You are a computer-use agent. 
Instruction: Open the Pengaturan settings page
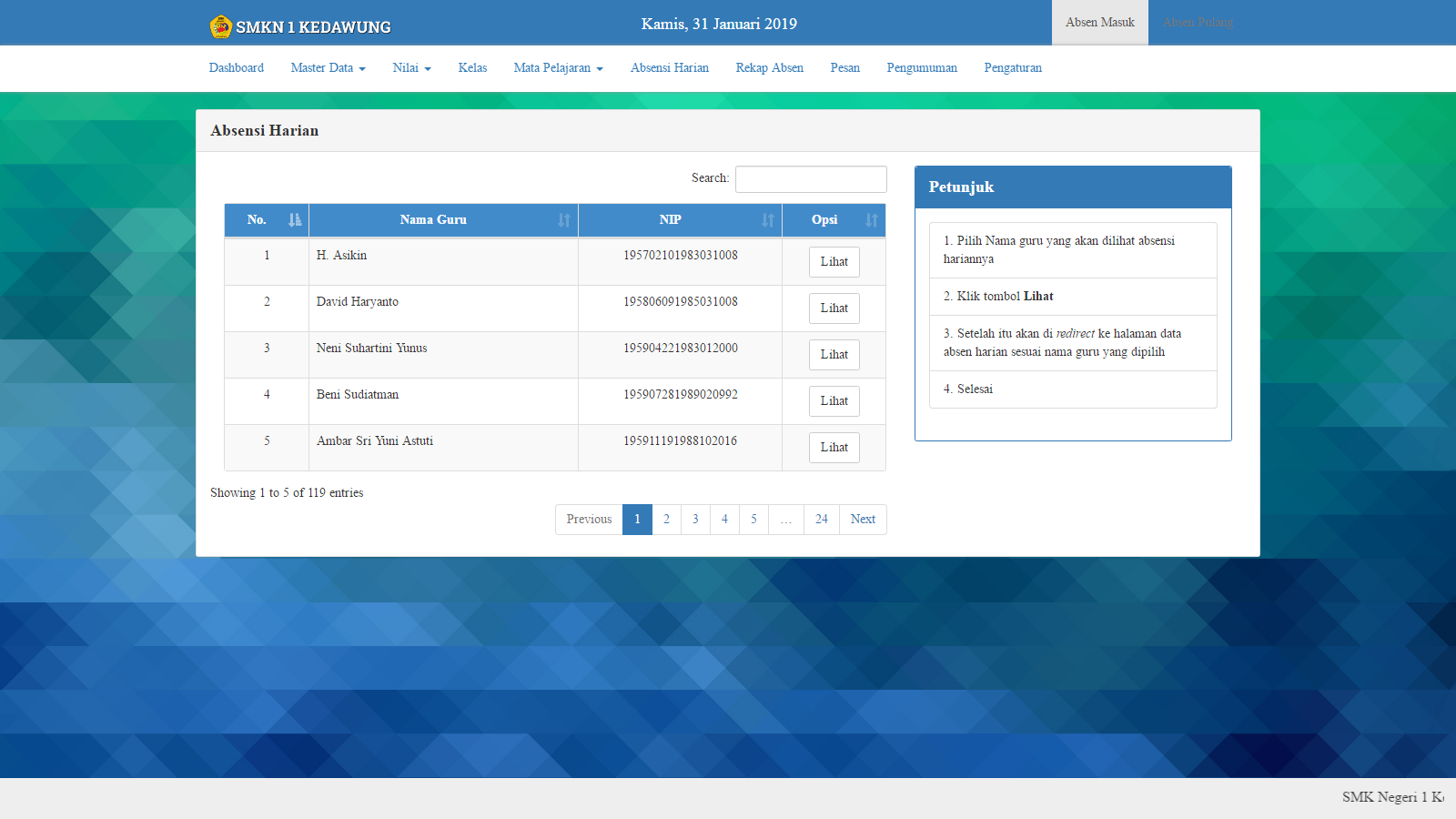pos(1013,67)
